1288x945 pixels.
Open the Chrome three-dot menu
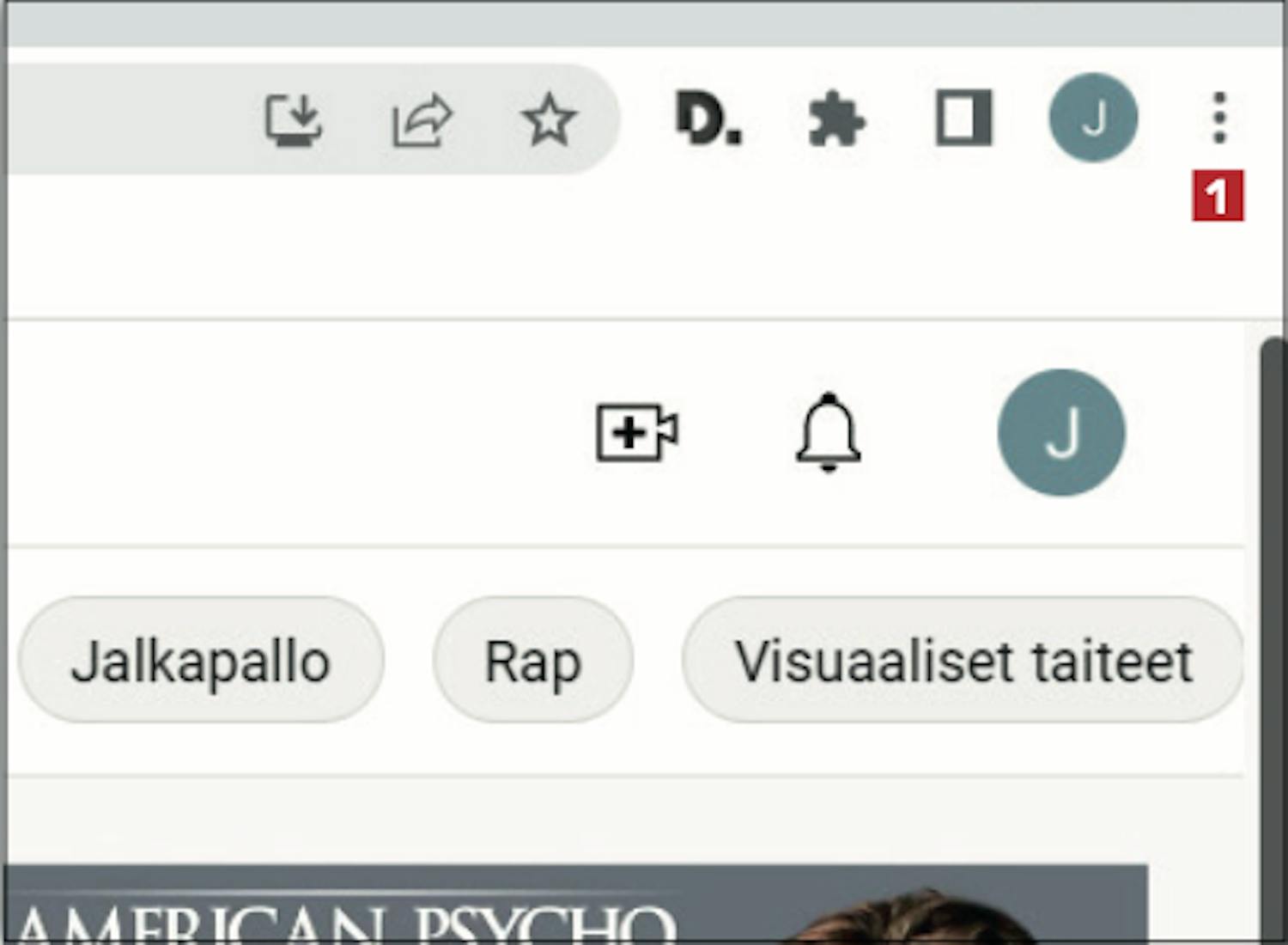[x=1219, y=118]
